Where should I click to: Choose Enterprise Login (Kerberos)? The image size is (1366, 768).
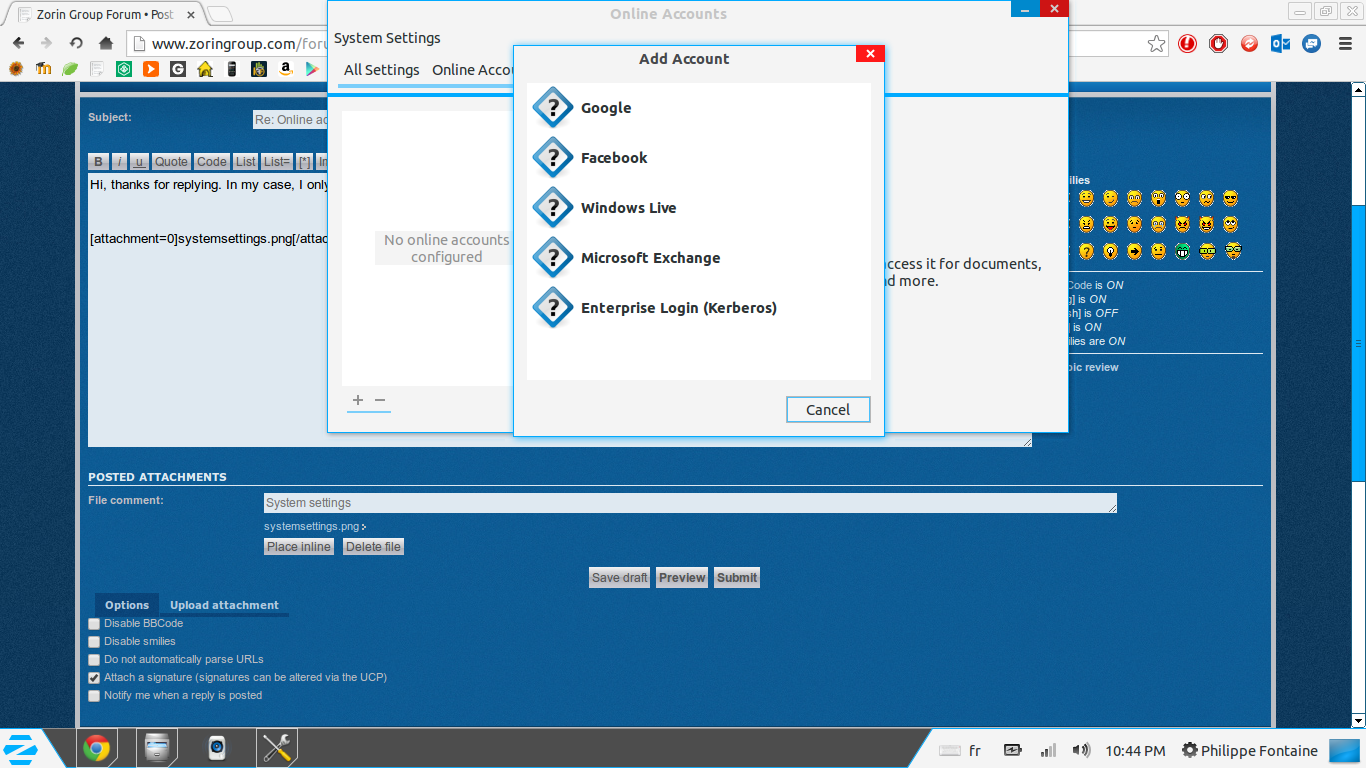pyautogui.click(x=678, y=308)
